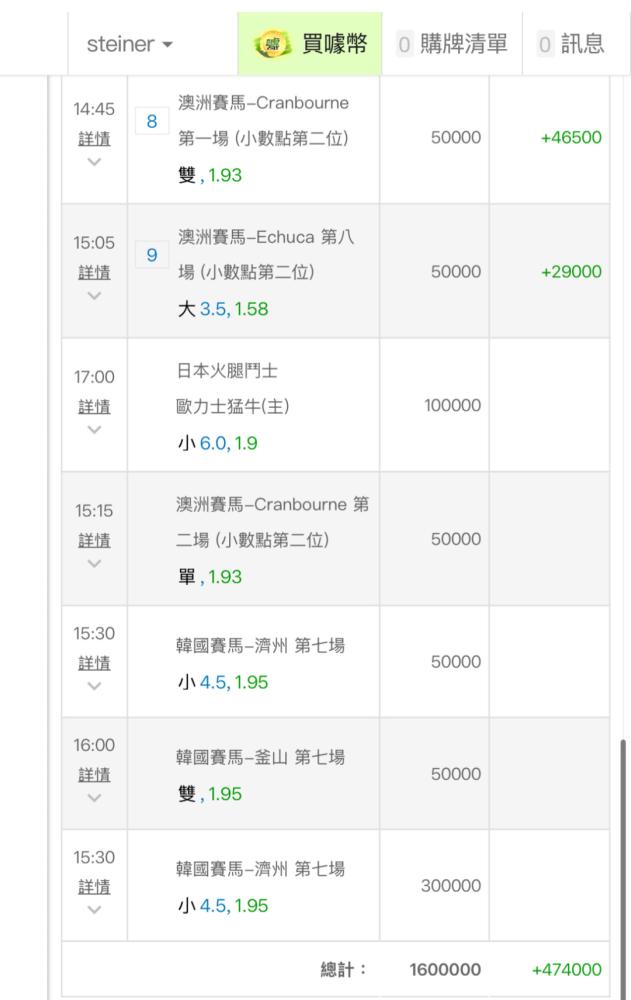Image resolution: width=631 pixels, height=1000 pixels.
Task: Expand chevron under 15:15 Cranbourne row
Action: point(94,564)
